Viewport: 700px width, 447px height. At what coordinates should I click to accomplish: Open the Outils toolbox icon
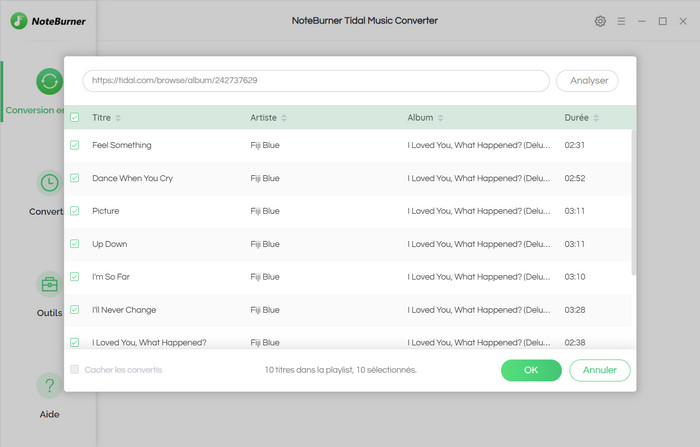pyautogui.click(x=49, y=284)
